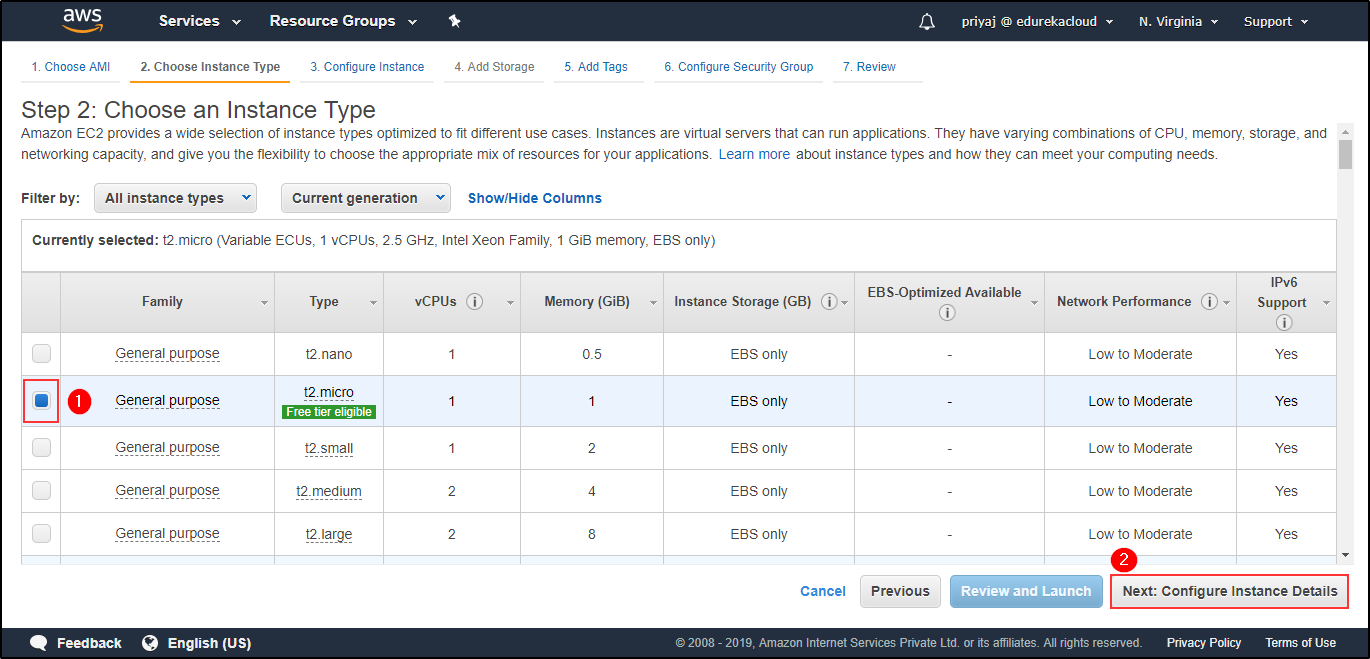1370x659 pixels.
Task: Click the t2.small type link
Action: coord(329,448)
